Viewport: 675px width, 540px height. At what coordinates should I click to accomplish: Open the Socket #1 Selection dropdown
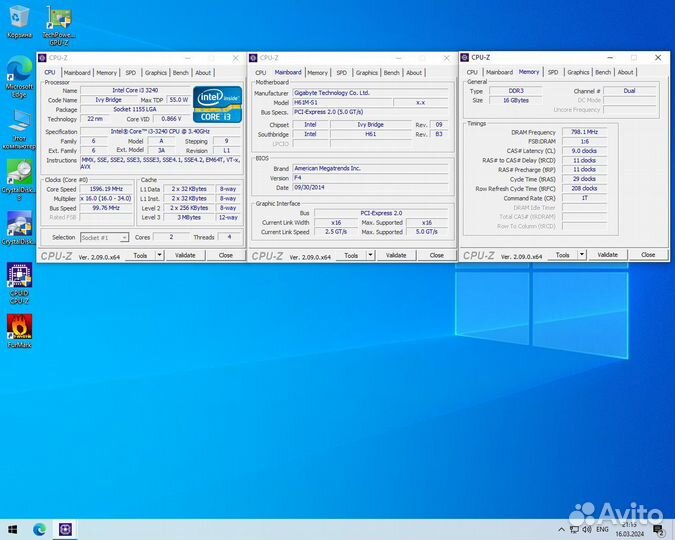pyautogui.click(x=105, y=238)
